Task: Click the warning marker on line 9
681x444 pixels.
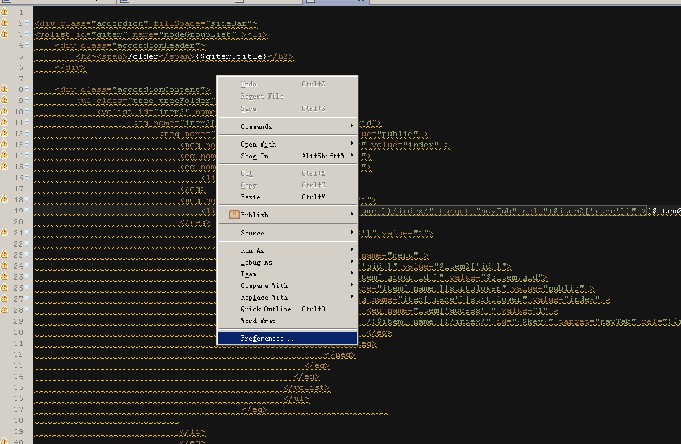Action: (x=5, y=99)
